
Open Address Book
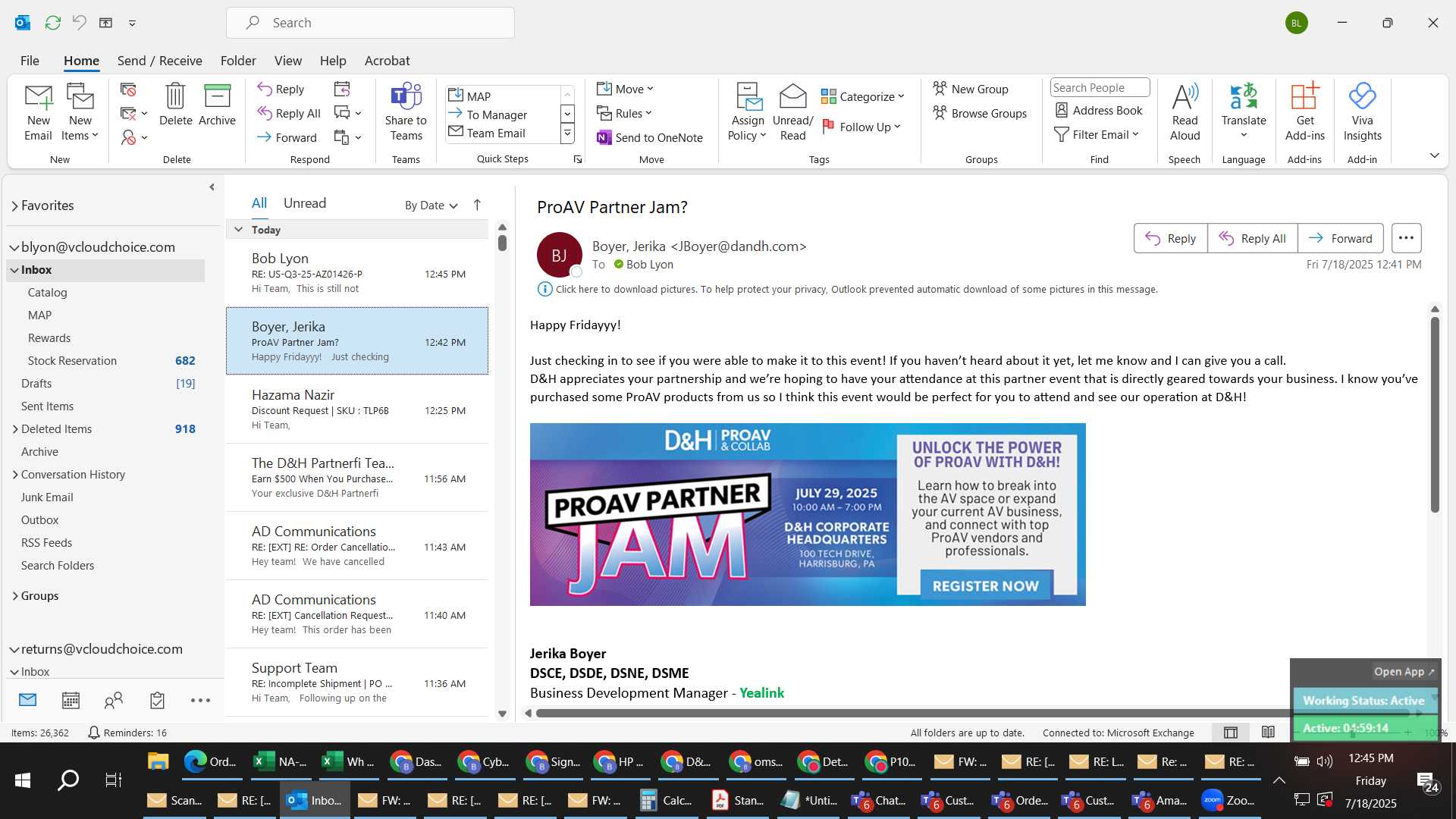(1099, 111)
